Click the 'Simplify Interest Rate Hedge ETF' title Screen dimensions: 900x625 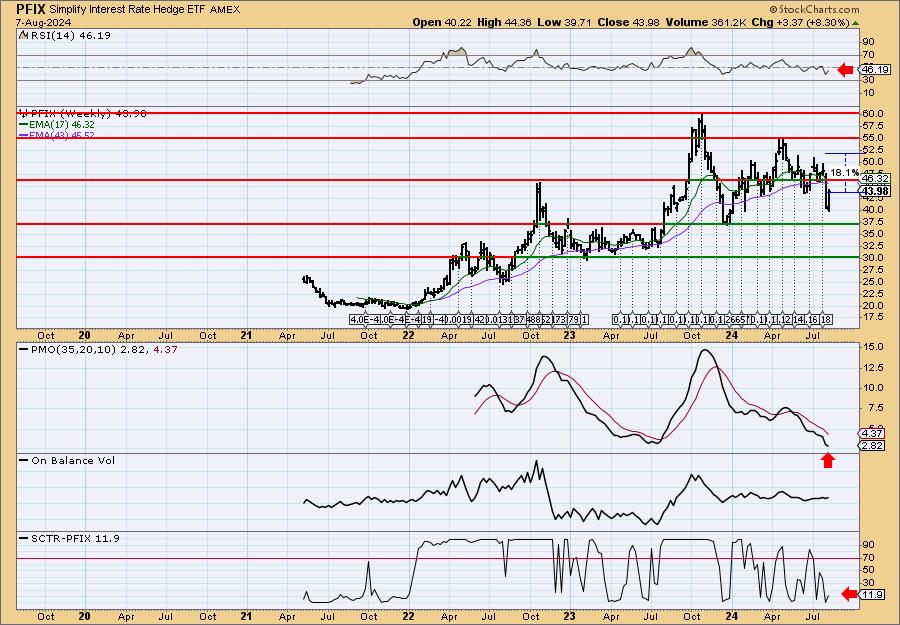(x=128, y=9)
